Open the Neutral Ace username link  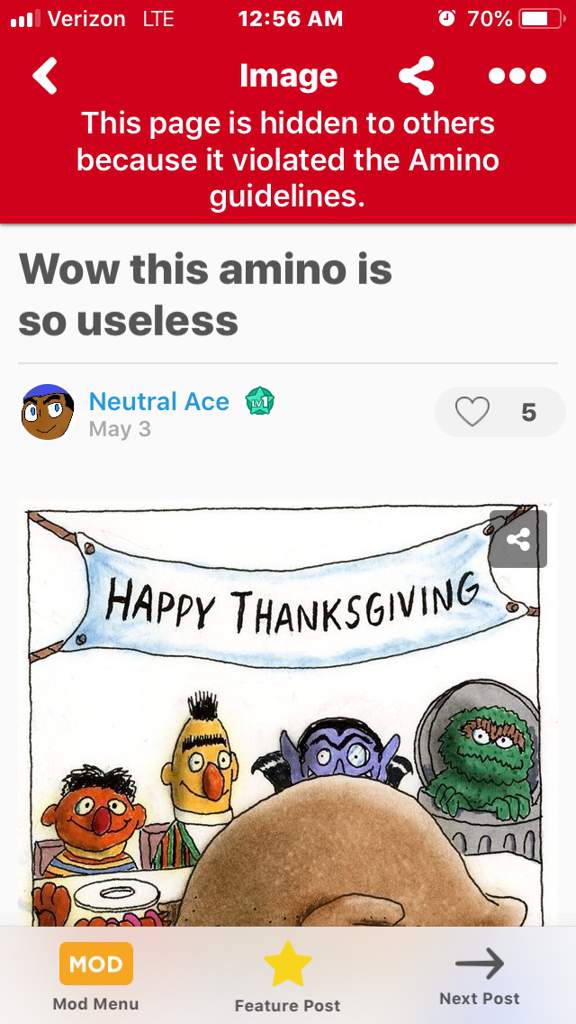pos(159,402)
